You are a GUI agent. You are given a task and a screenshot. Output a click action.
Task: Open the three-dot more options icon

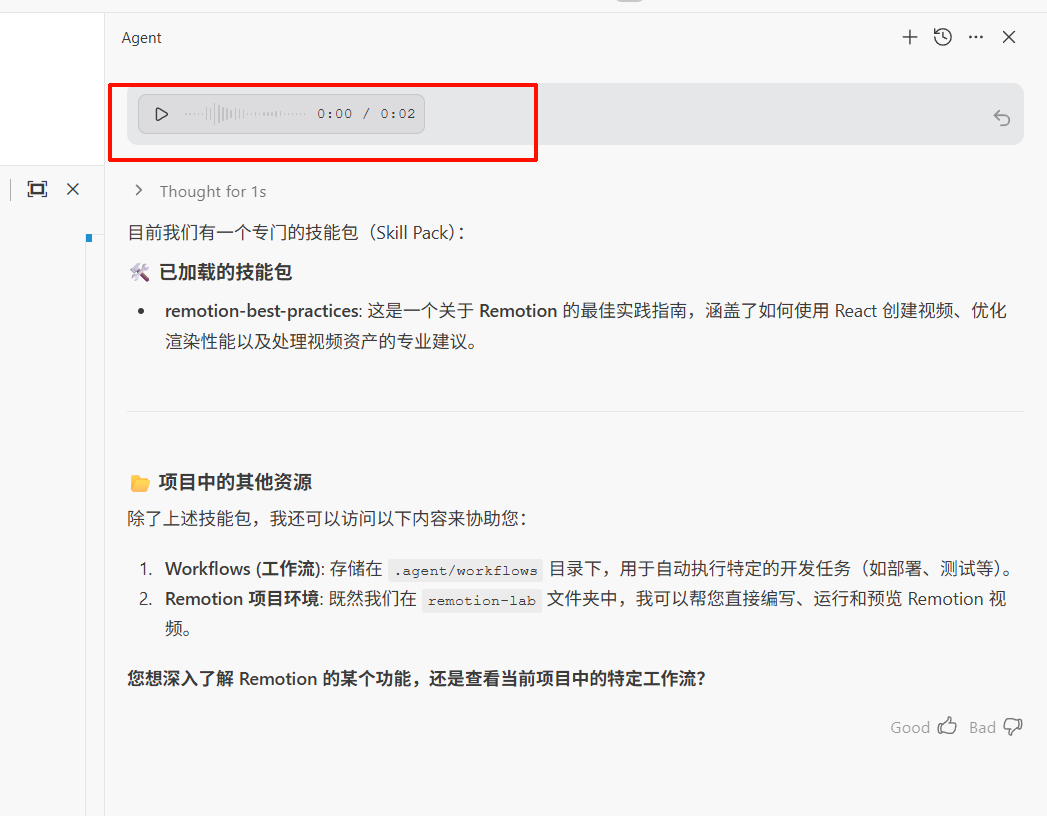[976, 37]
